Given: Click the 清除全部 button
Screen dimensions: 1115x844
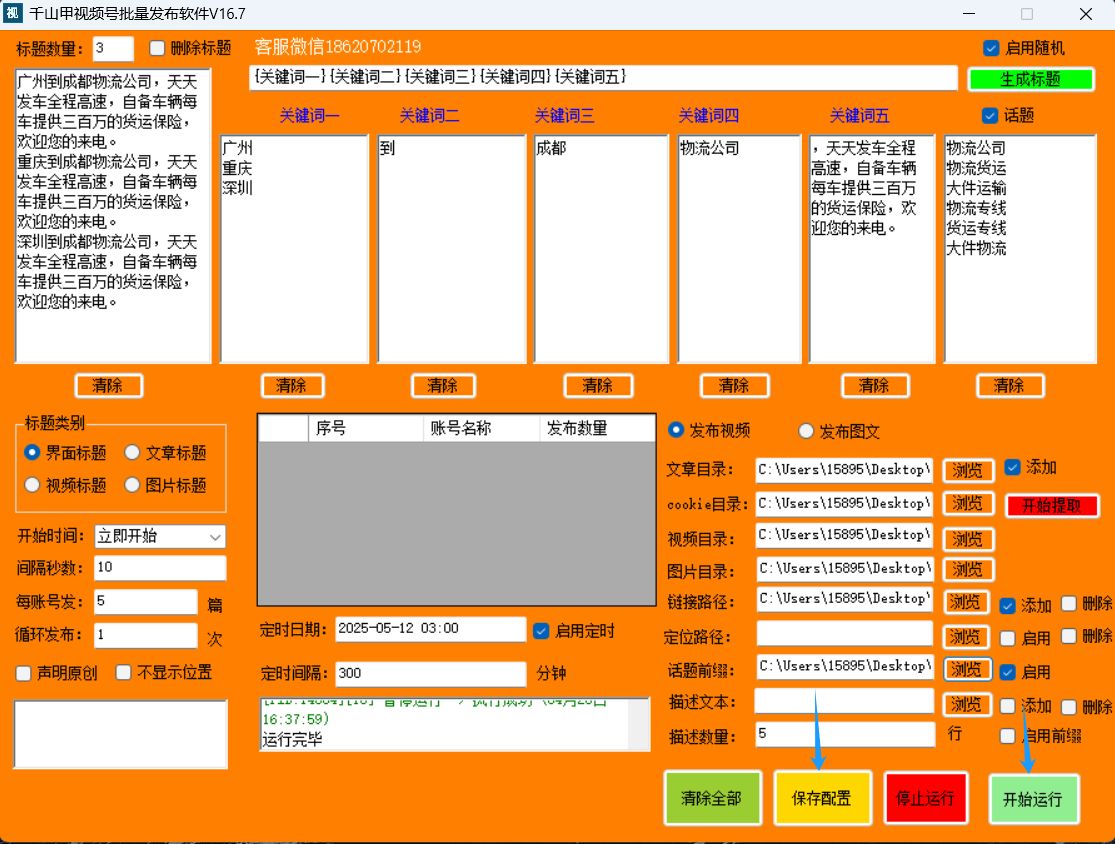Looking at the screenshot, I should point(712,798).
